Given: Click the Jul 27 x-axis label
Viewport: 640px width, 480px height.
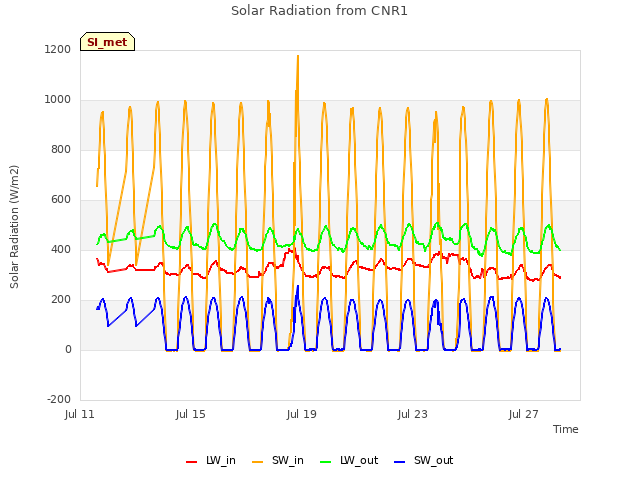Looking at the screenshot, I should pos(524,414).
